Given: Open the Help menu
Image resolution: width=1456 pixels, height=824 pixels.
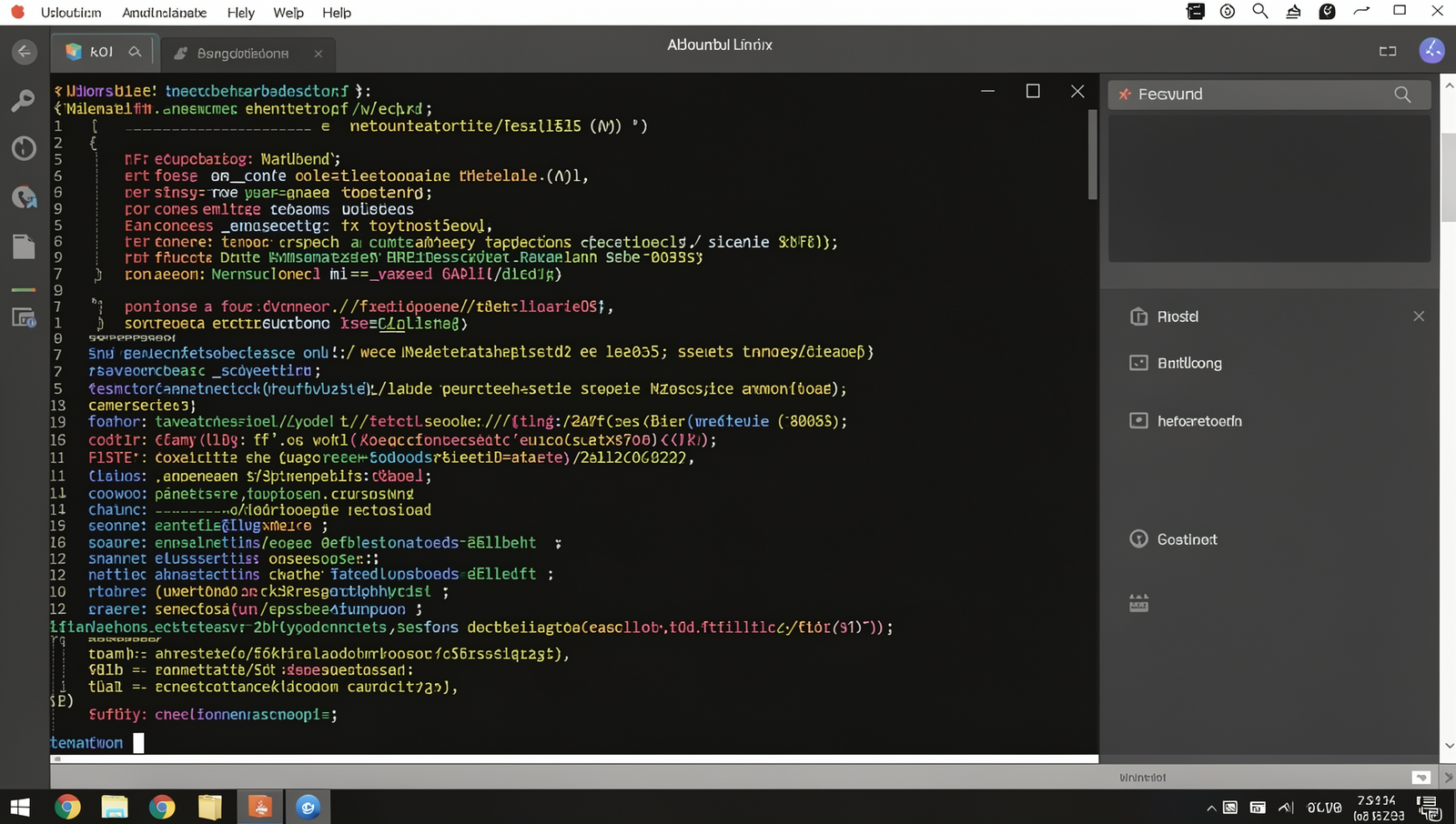Looking at the screenshot, I should pos(337,13).
